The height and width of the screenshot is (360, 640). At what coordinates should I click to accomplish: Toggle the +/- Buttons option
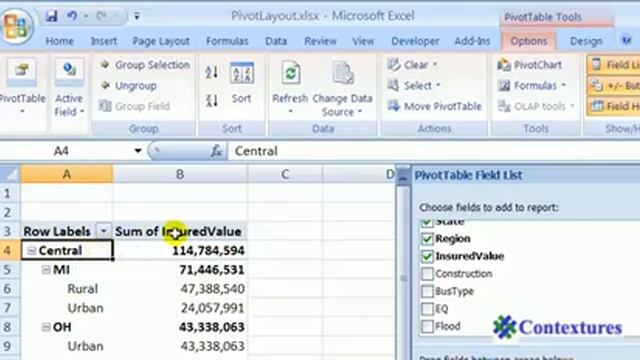614,86
